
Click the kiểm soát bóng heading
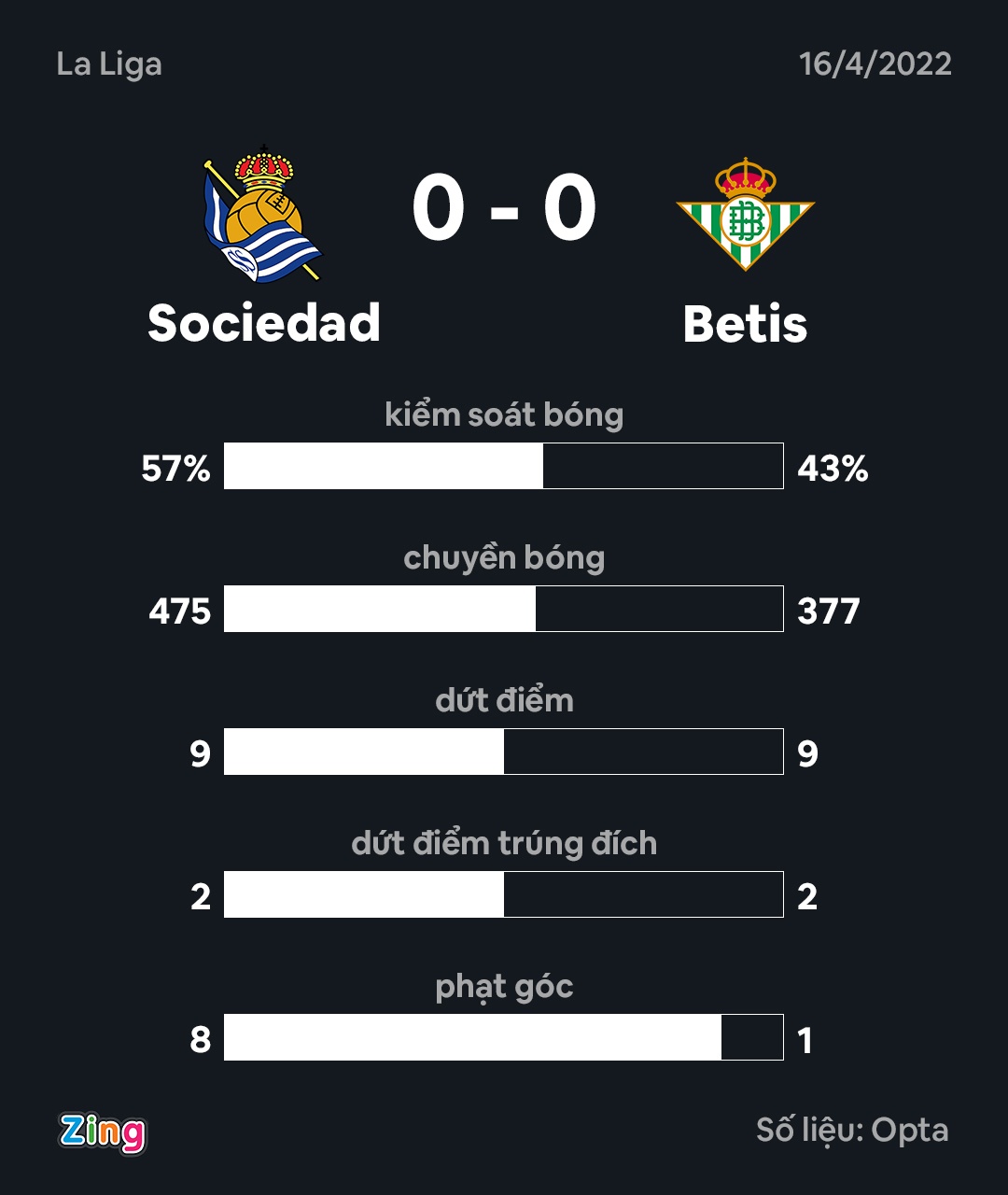504,415
